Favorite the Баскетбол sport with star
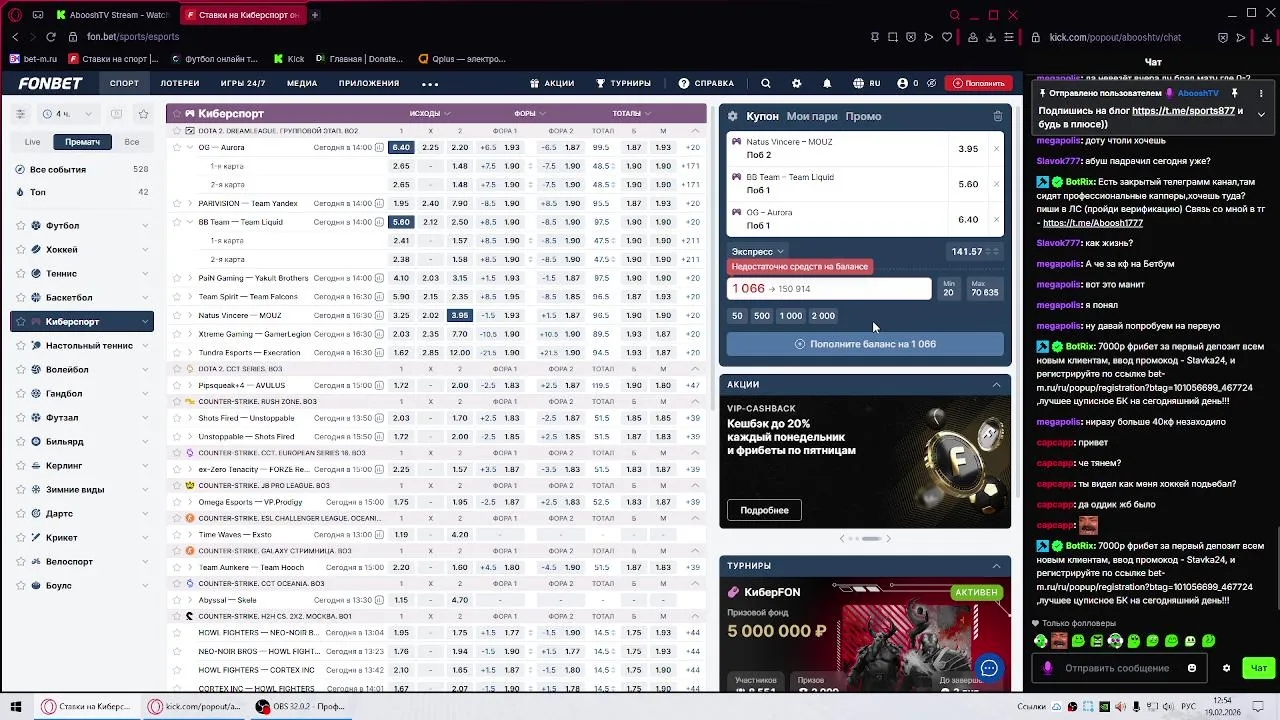Screen dimensions: 1280x720 tap(20, 298)
